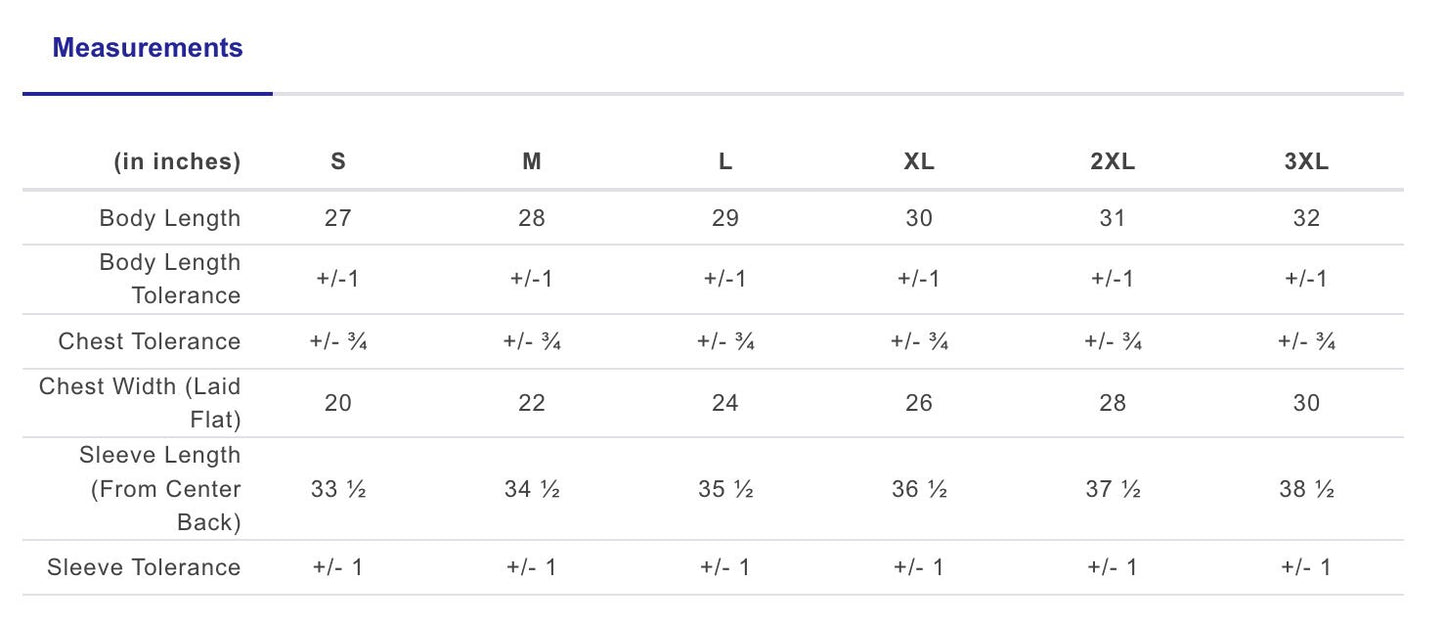Click the Body Length row label

(170, 218)
